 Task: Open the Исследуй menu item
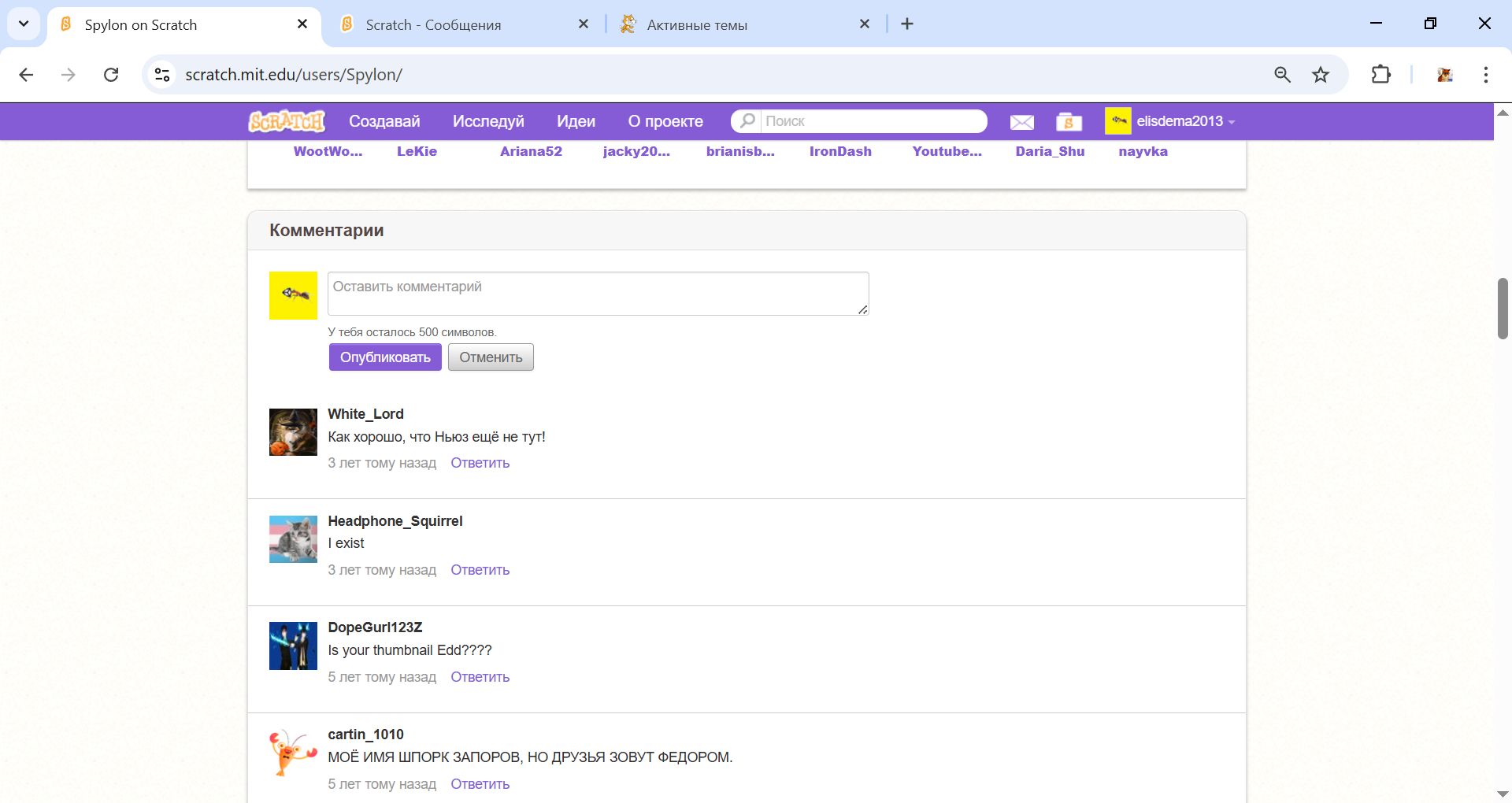pyautogui.click(x=488, y=121)
